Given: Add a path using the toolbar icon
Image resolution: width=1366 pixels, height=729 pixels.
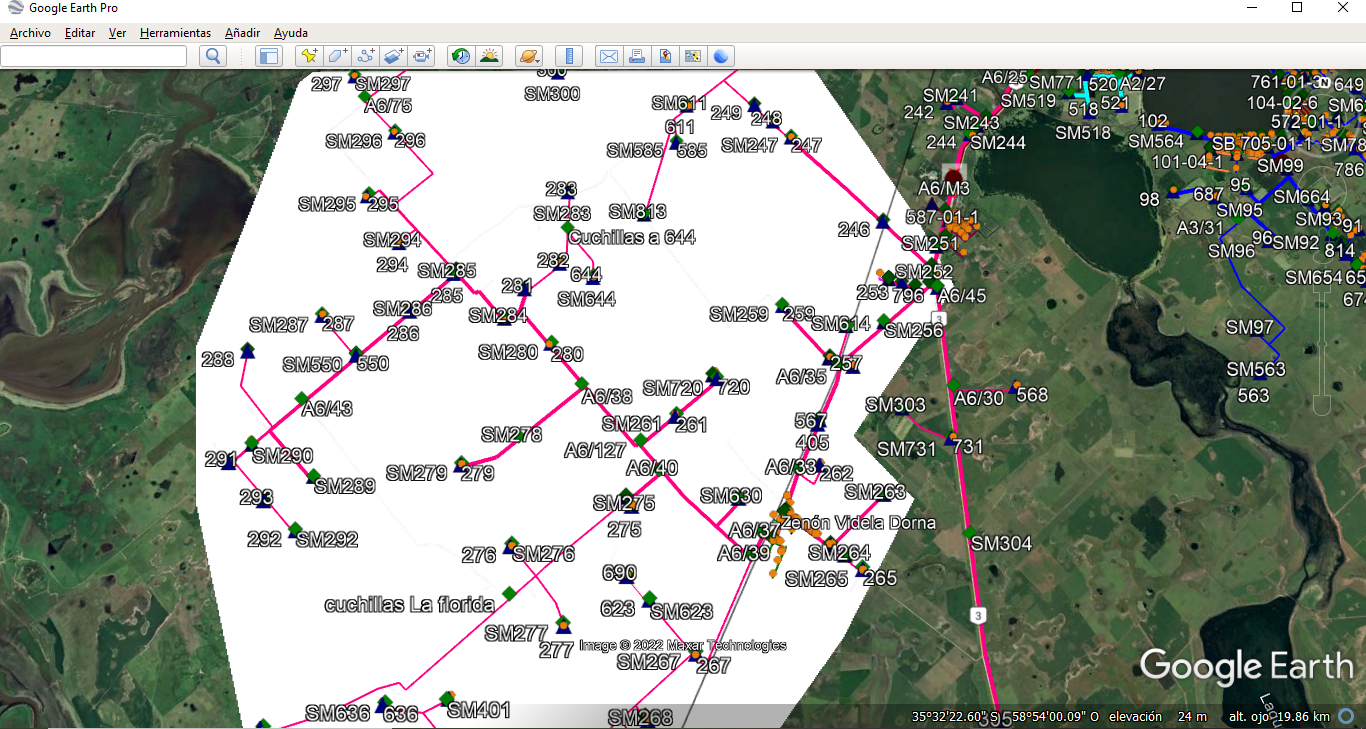Looking at the screenshot, I should click(366, 56).
